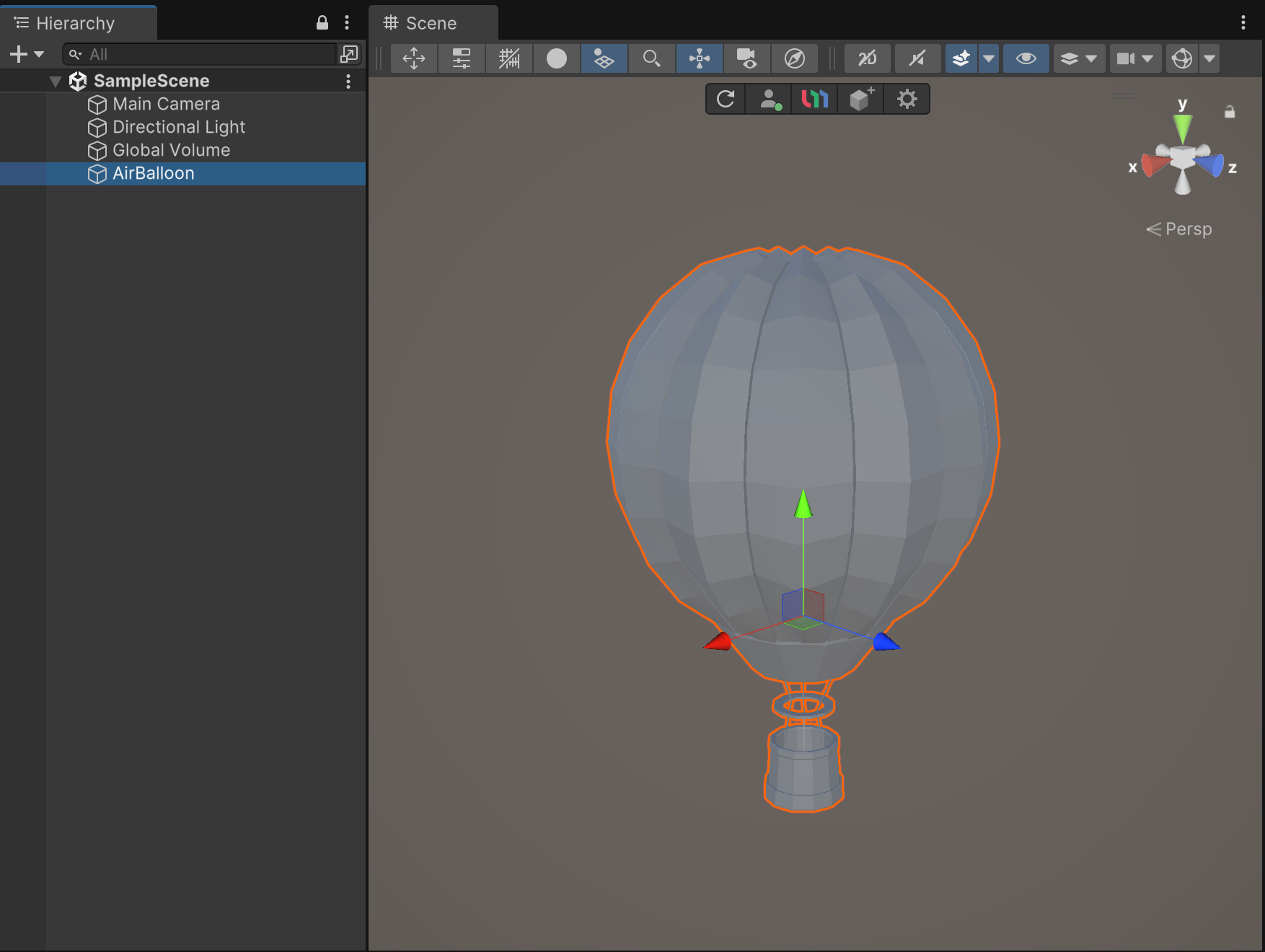1265x952 pixels.
Task: Click the refresh arrow in floating toolbar
Action: 726,99
